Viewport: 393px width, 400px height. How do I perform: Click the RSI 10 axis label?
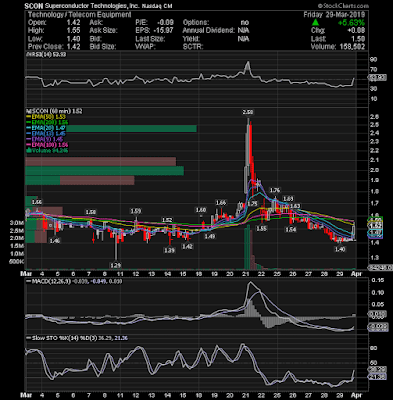pos(375,99)
